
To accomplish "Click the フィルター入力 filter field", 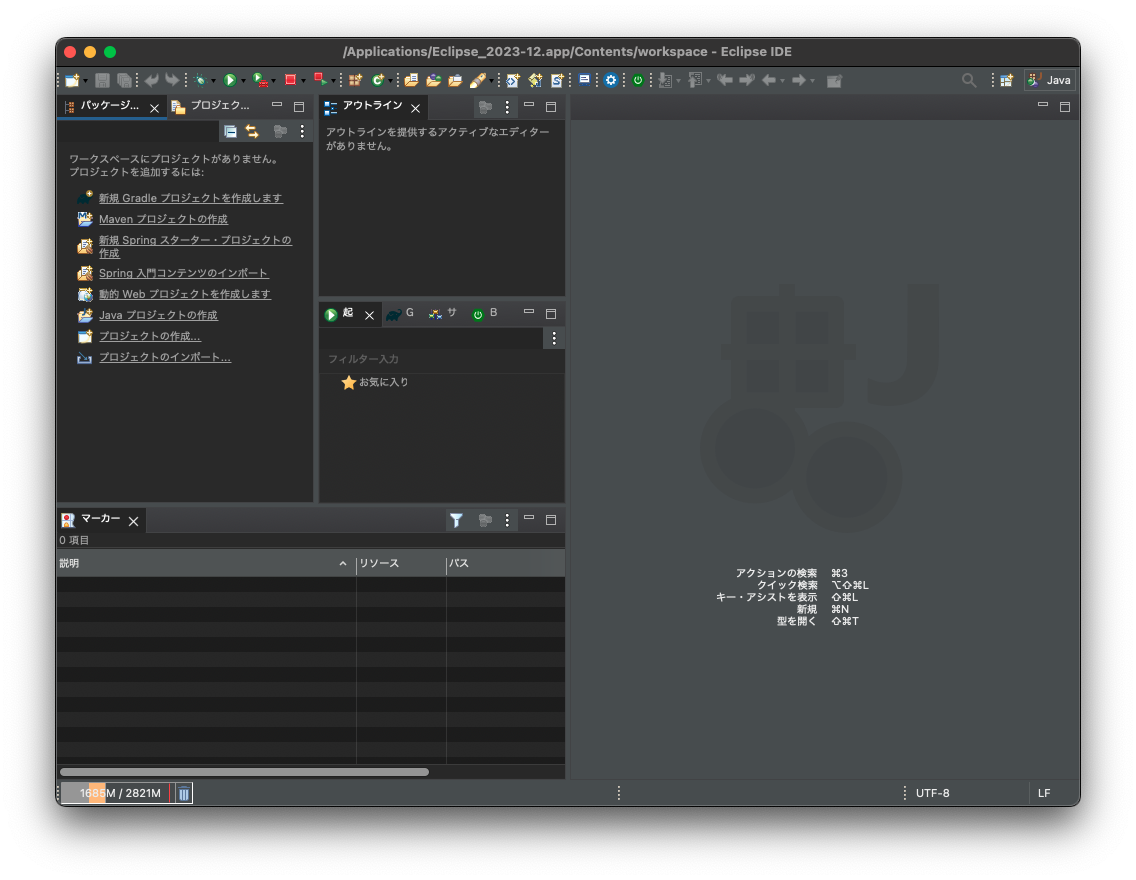I will 441,359.
